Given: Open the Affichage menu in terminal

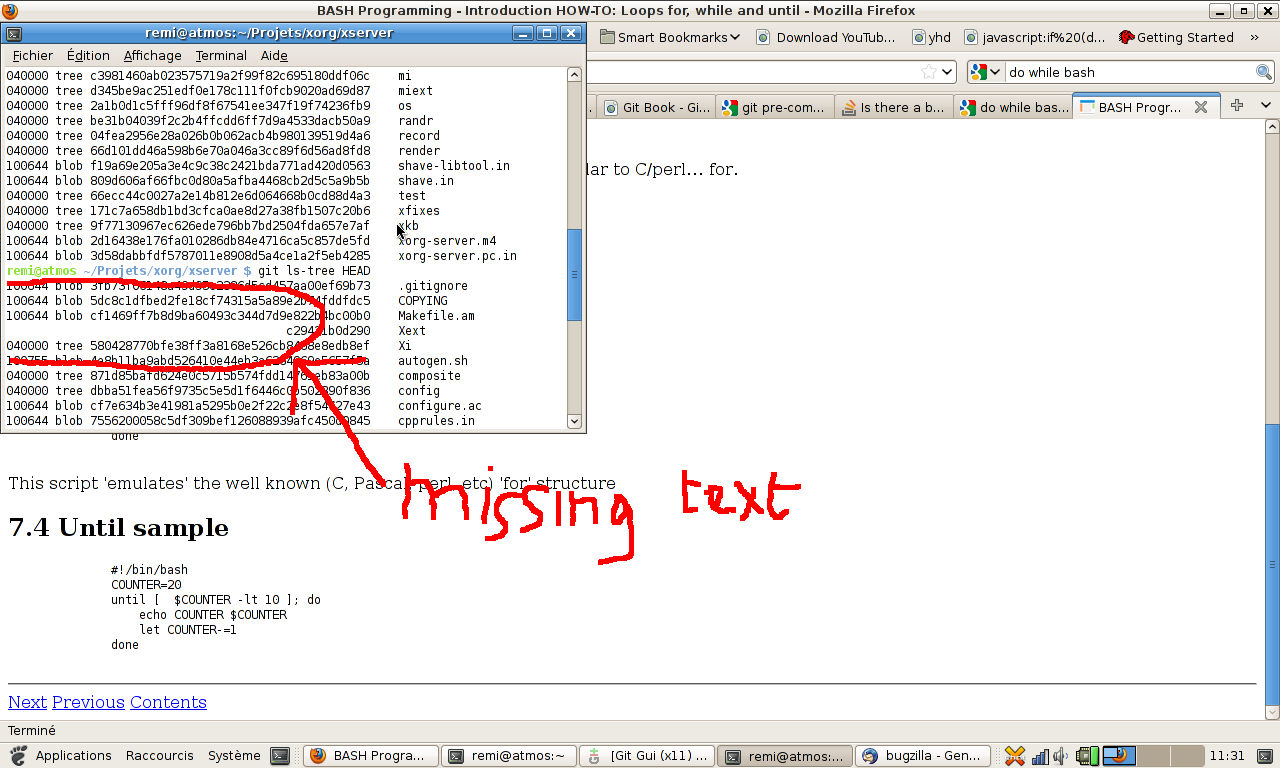Looking at the screenshot, I should click(x=152, y=56).
